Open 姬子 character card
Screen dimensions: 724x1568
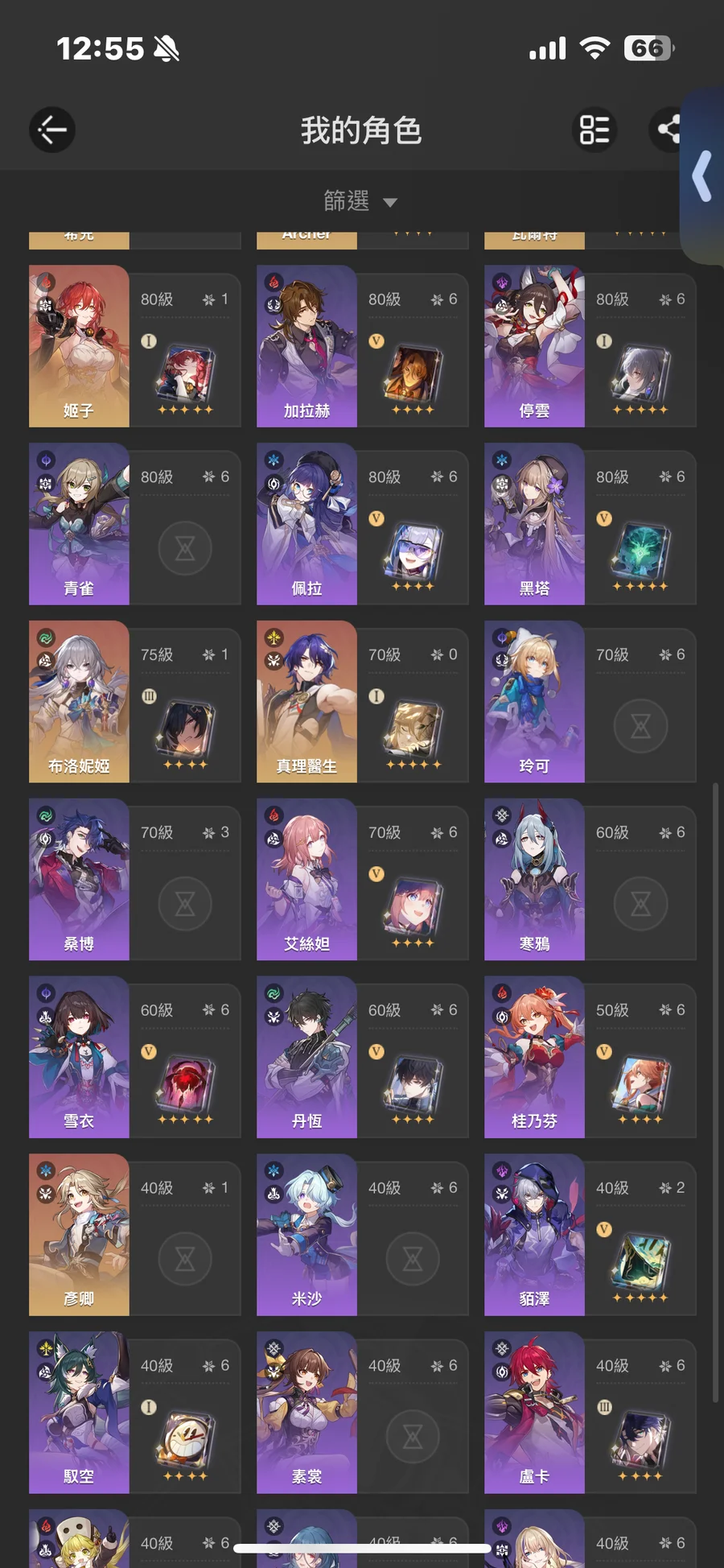point(135,346)
